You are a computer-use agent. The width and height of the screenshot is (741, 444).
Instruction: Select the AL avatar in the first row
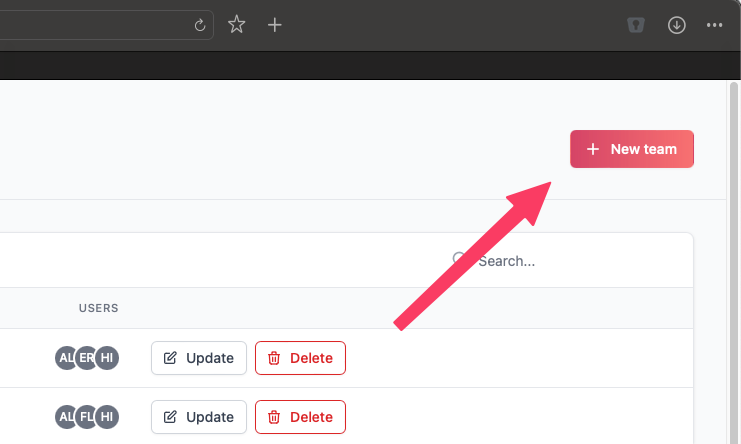[66, 358]
